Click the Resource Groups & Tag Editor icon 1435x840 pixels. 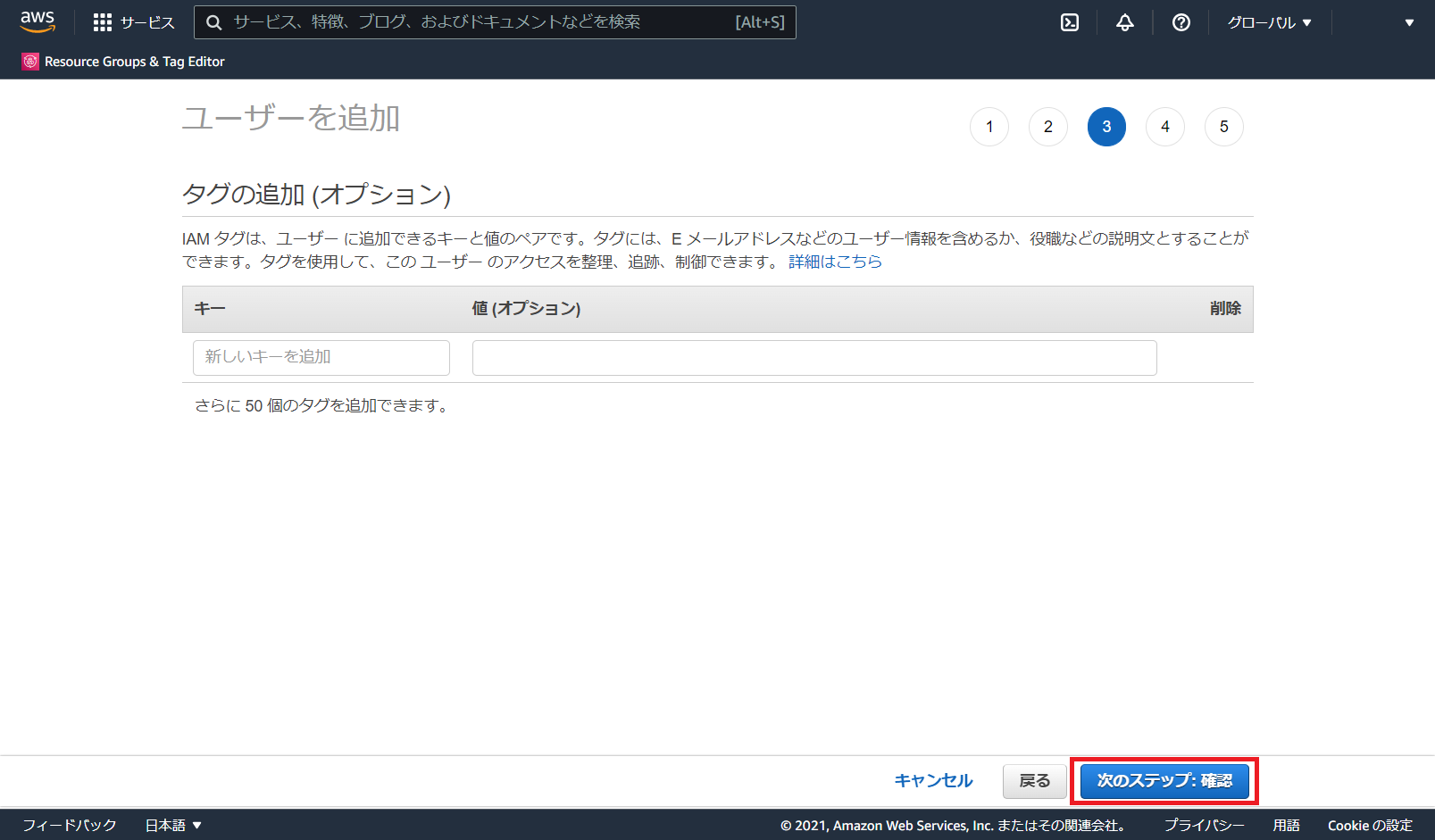(30, 62)
